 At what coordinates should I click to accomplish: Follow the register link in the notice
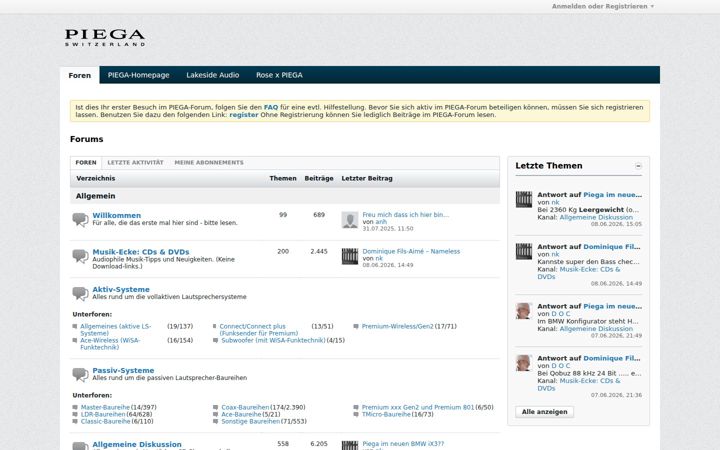click(x=244, y=115)
